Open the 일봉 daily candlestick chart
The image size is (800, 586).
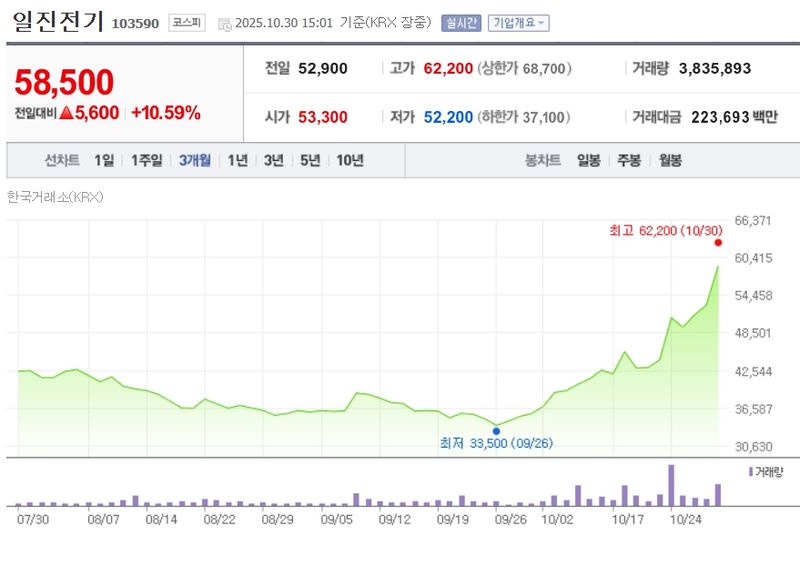coord(588,160)
